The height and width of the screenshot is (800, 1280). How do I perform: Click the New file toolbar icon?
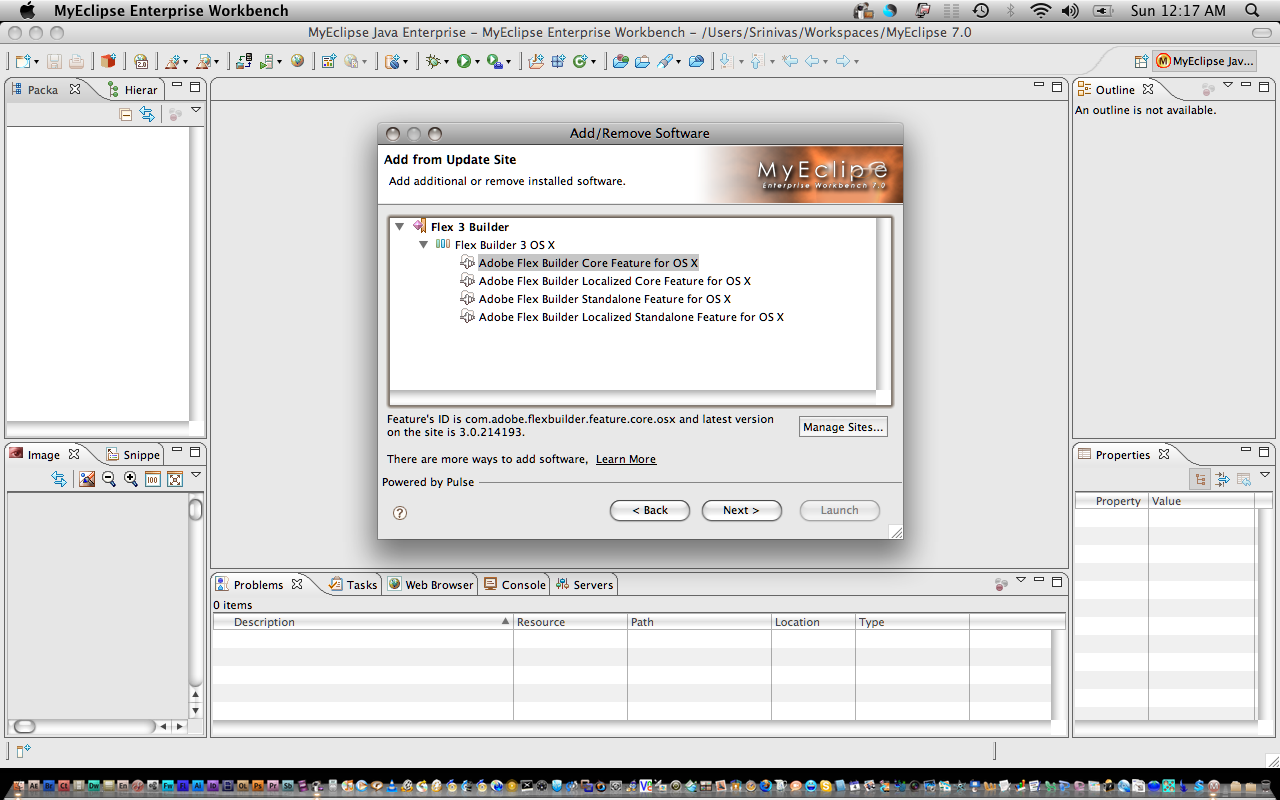coord(22,61)
